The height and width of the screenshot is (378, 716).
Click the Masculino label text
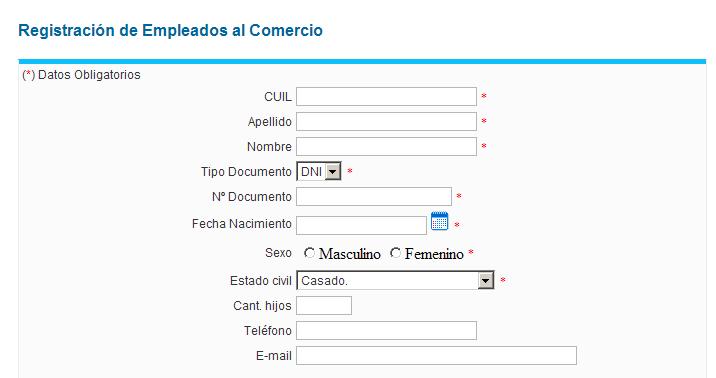[x=350, y=254]
